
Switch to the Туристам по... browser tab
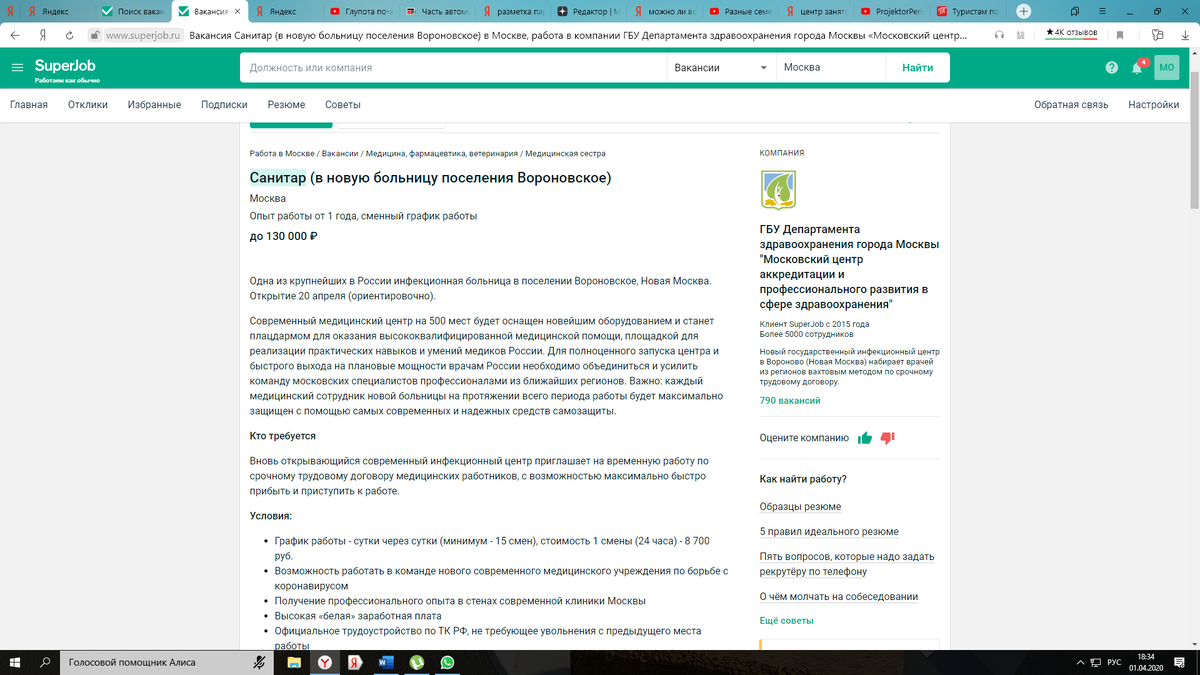[x=968, y=11]
